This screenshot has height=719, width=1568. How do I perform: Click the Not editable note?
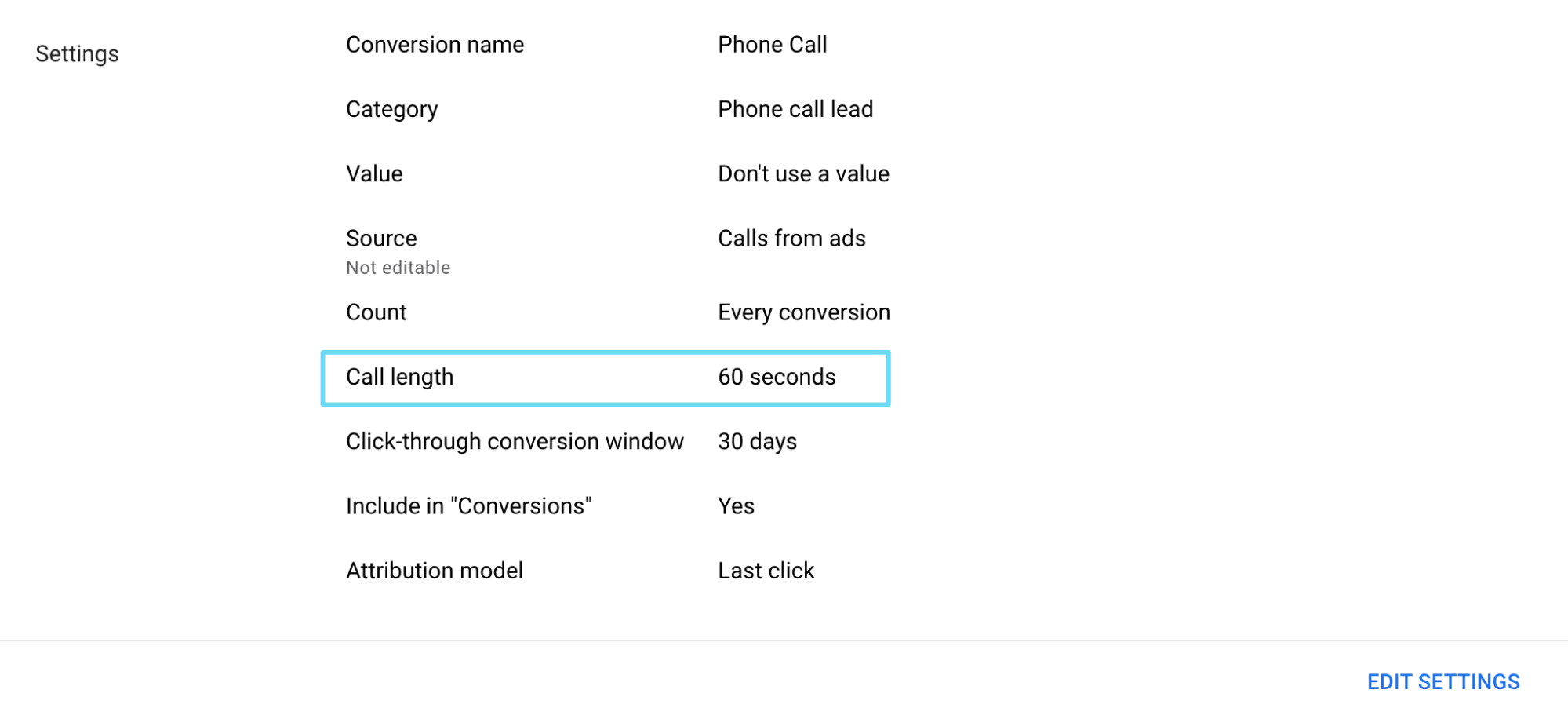pyautogui.click(x=398, y=268)
